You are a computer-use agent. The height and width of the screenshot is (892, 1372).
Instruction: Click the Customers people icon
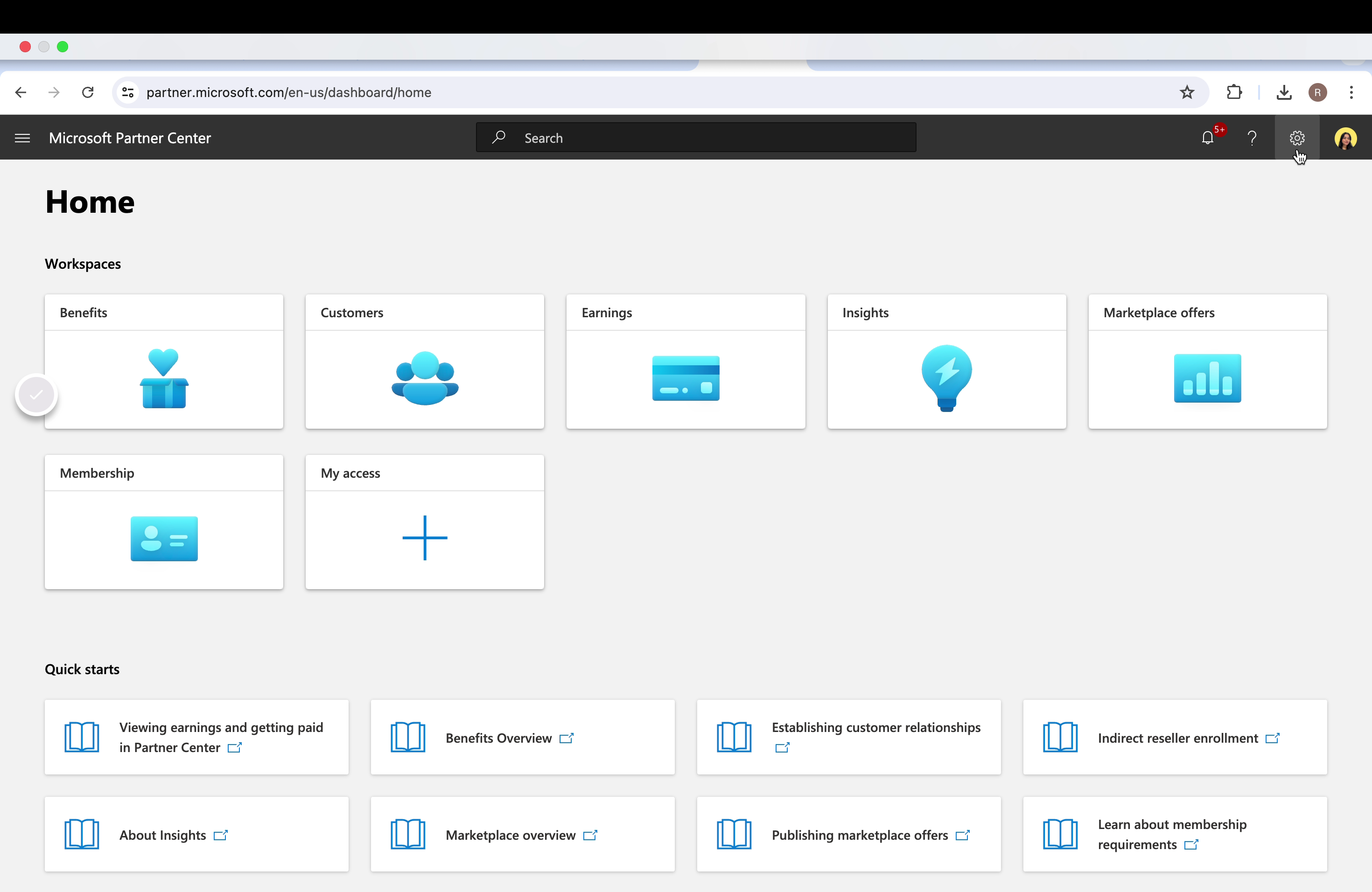point(425,378)
